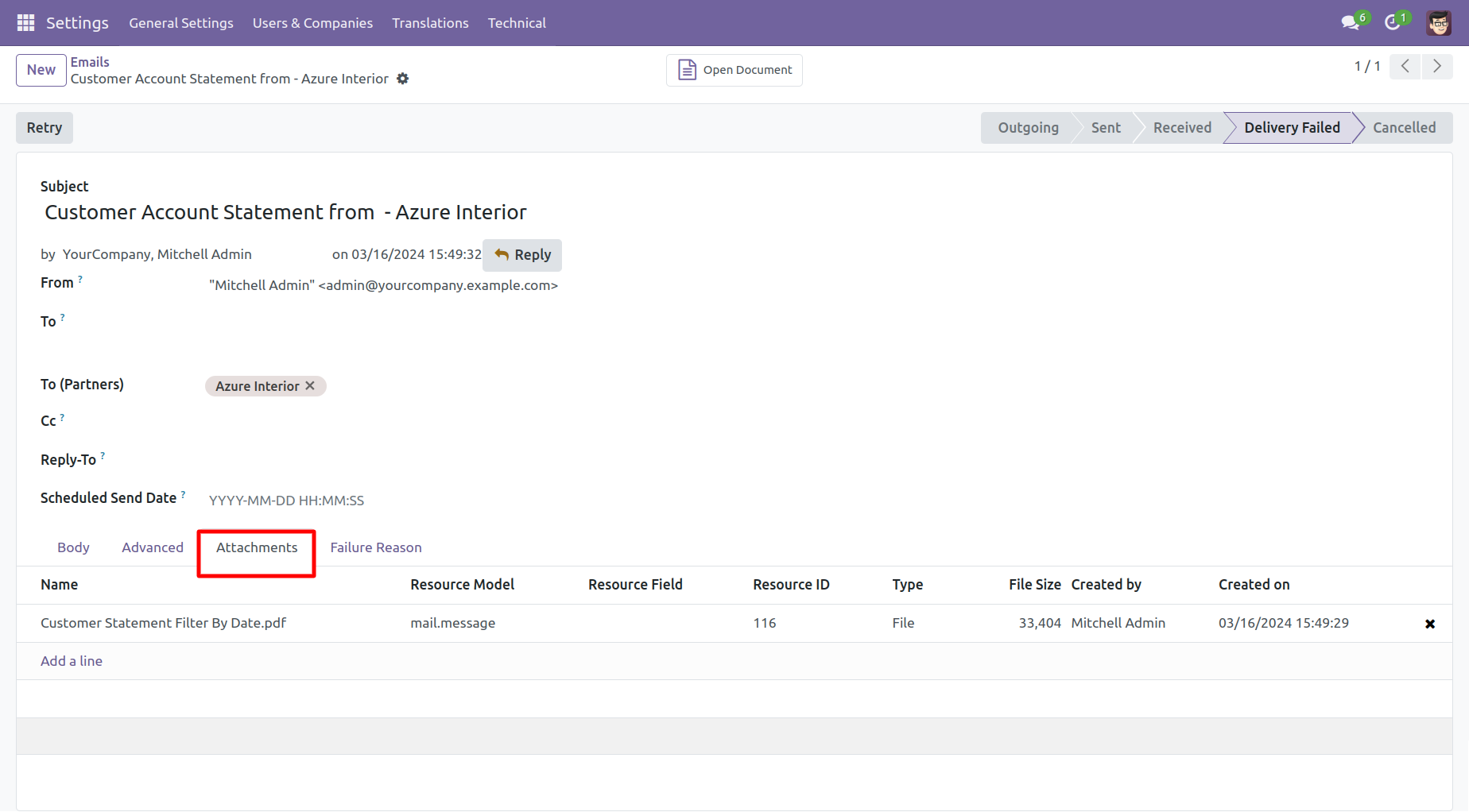The height and width of the screenshot is (812, 1469).
Task: Set status to Outgoing
Action: [1028, 128]
